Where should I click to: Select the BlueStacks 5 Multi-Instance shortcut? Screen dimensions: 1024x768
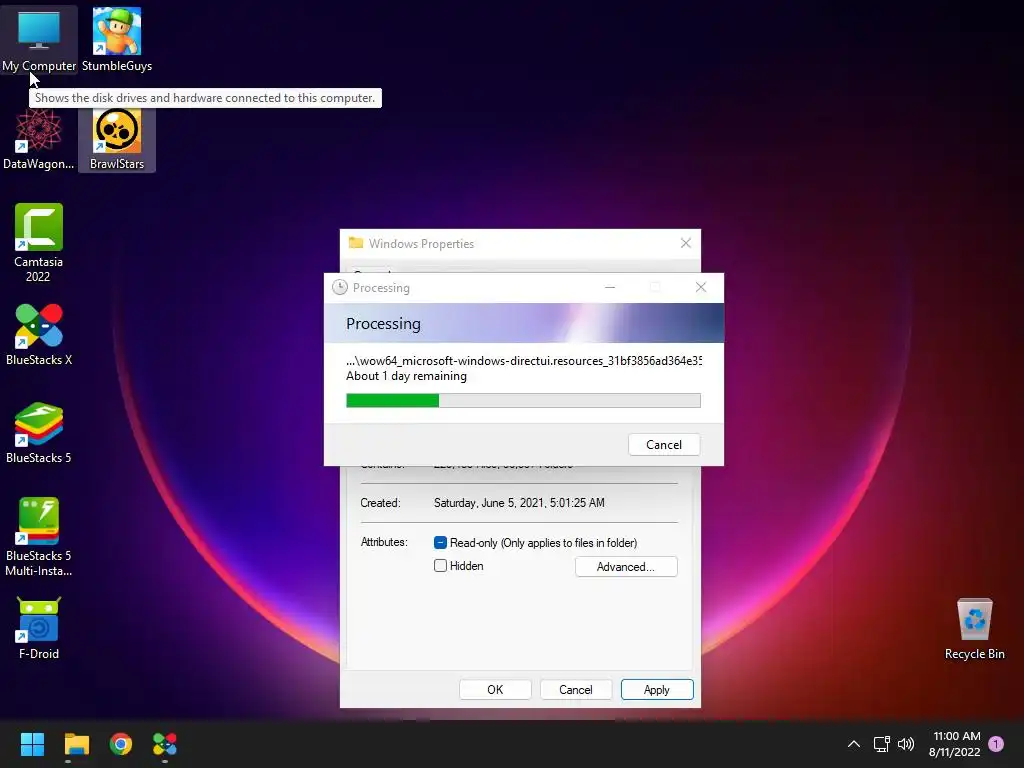point(39,537)
